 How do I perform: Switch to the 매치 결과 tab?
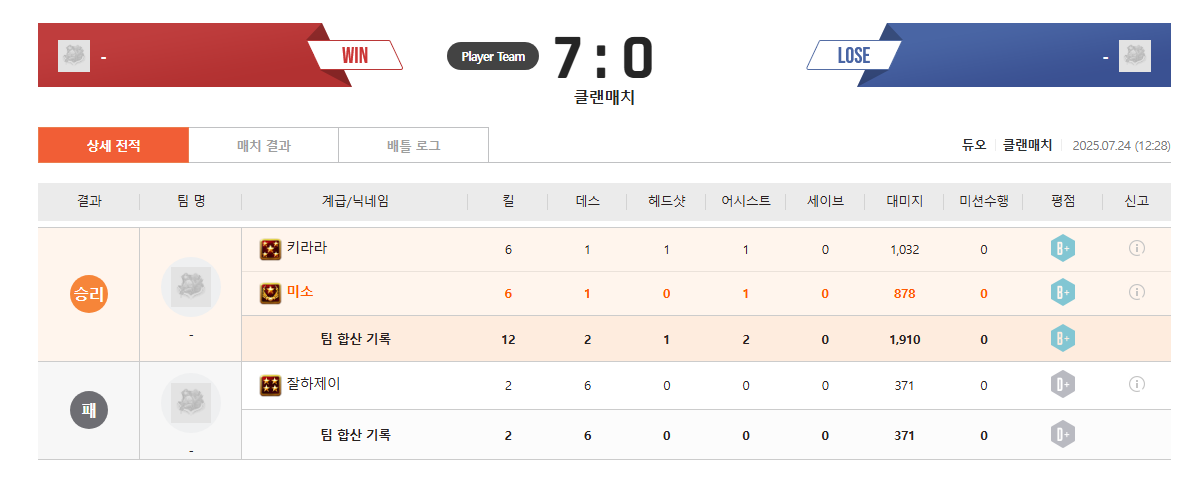pos(263,146)
